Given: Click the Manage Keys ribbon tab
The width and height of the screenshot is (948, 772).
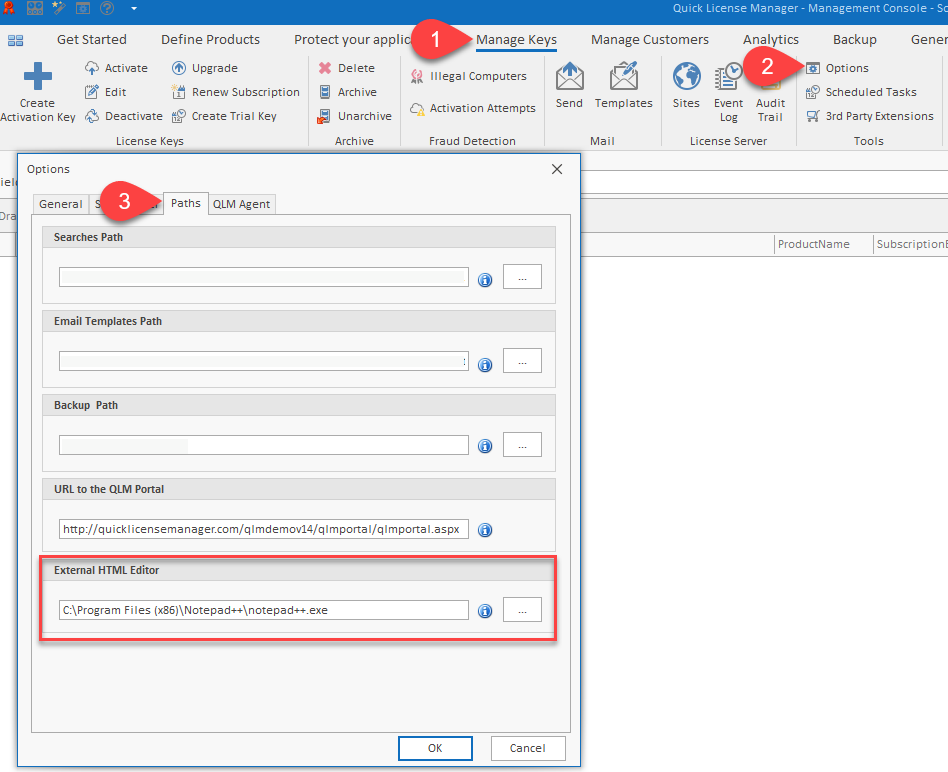Looking at the screenshot, I should 516,40.
